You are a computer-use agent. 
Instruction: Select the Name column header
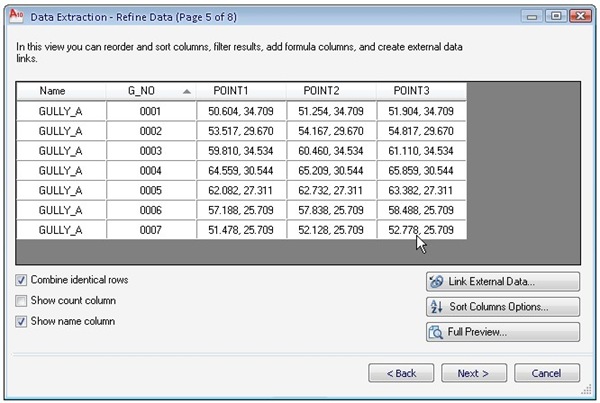(61, 91)
